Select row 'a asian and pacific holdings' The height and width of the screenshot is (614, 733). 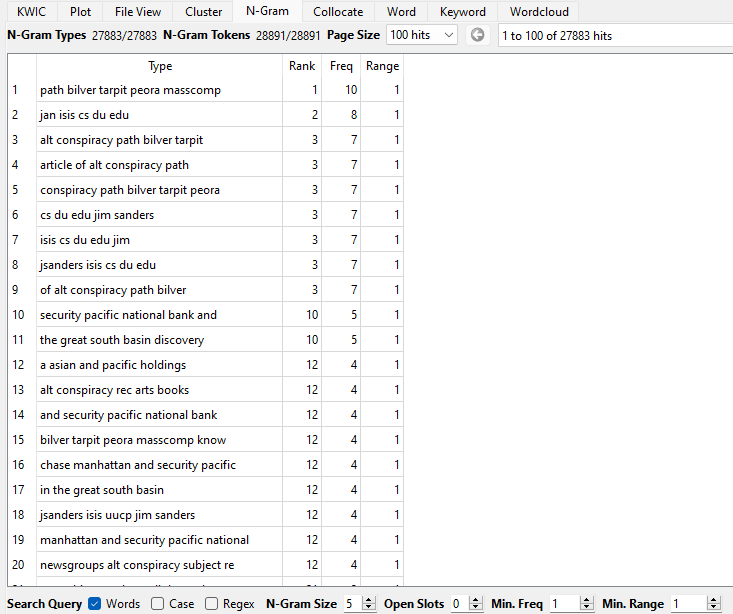pos(205,365)
